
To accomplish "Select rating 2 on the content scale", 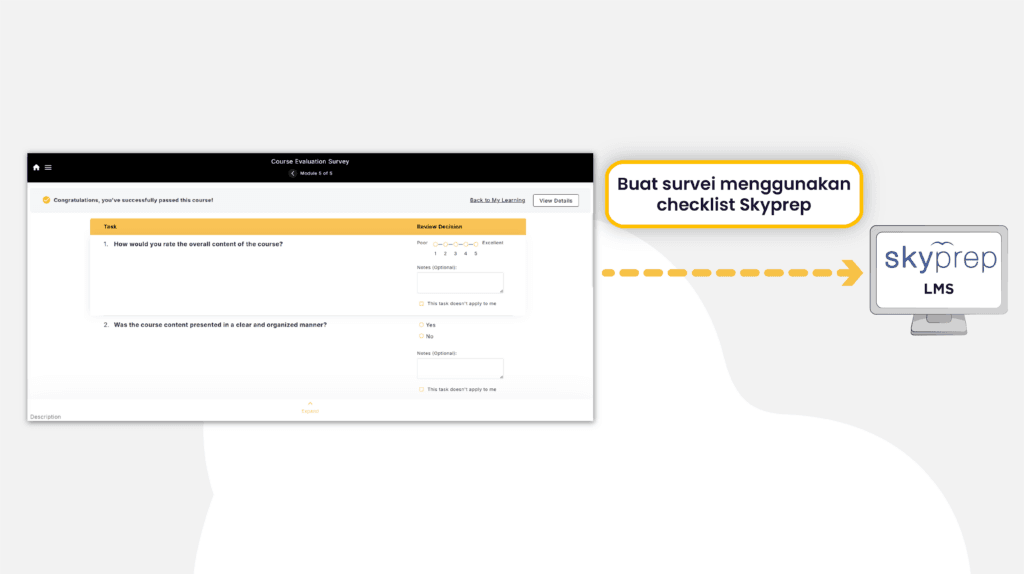I will (445, 244).
